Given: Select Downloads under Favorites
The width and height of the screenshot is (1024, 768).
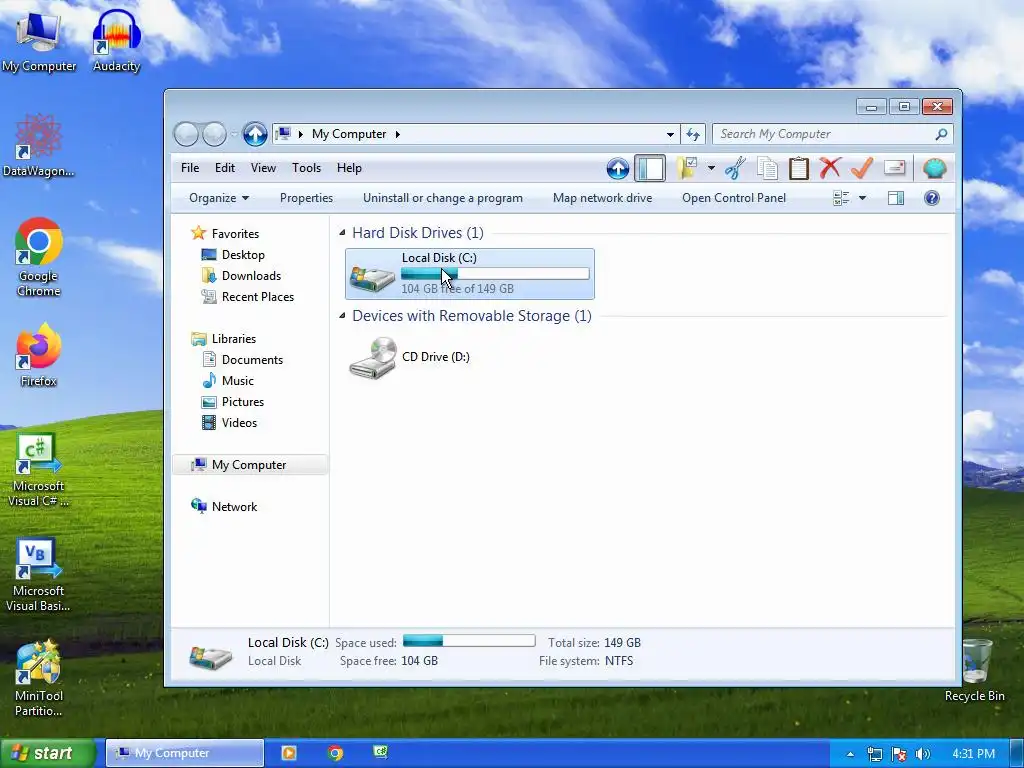Looking at the screenshot, I should tap(251, 276).
